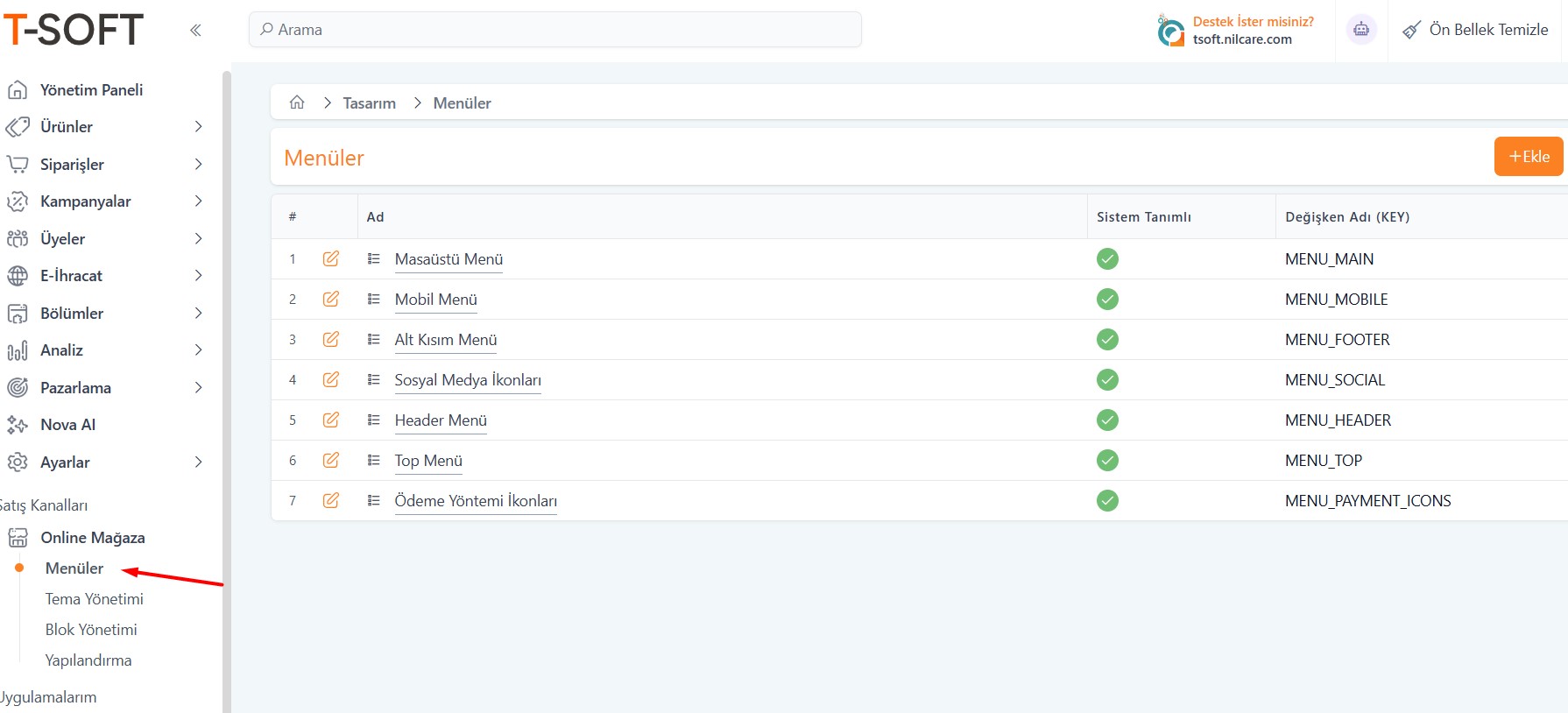Viewport: 1568px width, 713px height.
Task: Collapse the sidebar with double-chevron icon
Action: point(195,30)
